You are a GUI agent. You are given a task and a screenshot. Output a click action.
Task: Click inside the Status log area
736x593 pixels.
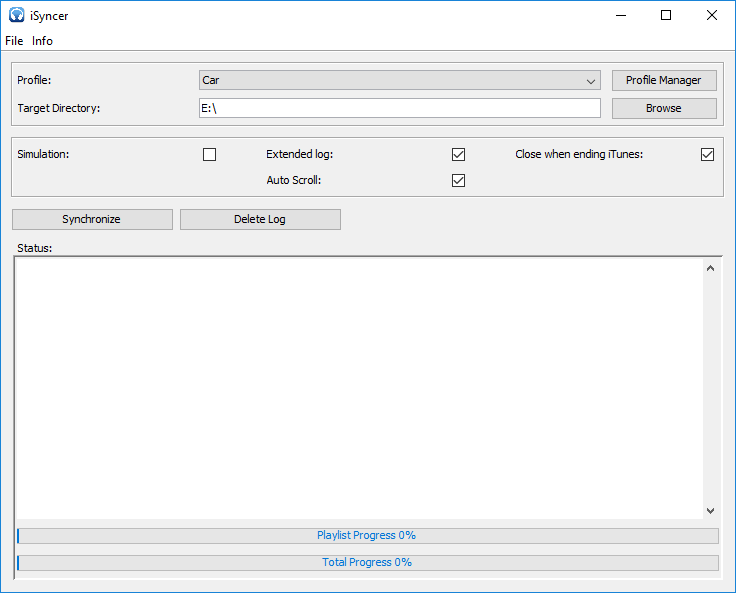tap(359, 389)
